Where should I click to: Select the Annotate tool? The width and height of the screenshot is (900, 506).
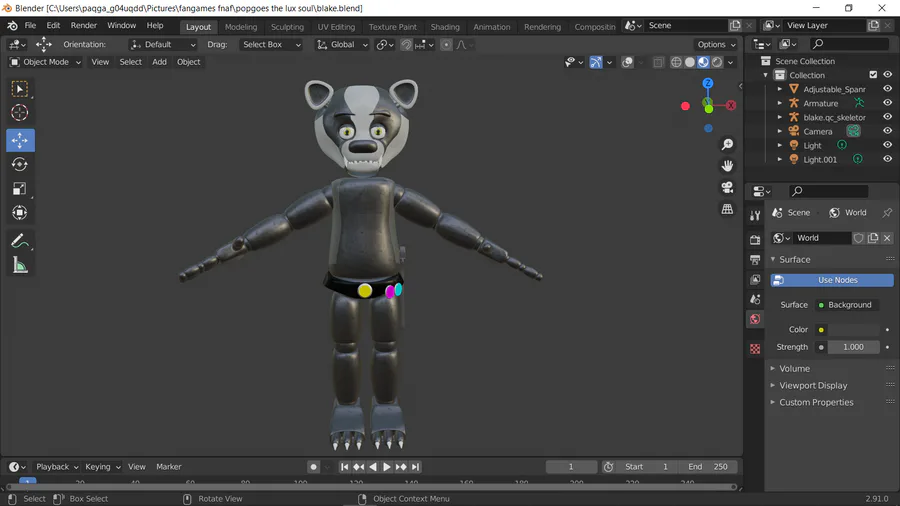(20, 241)
